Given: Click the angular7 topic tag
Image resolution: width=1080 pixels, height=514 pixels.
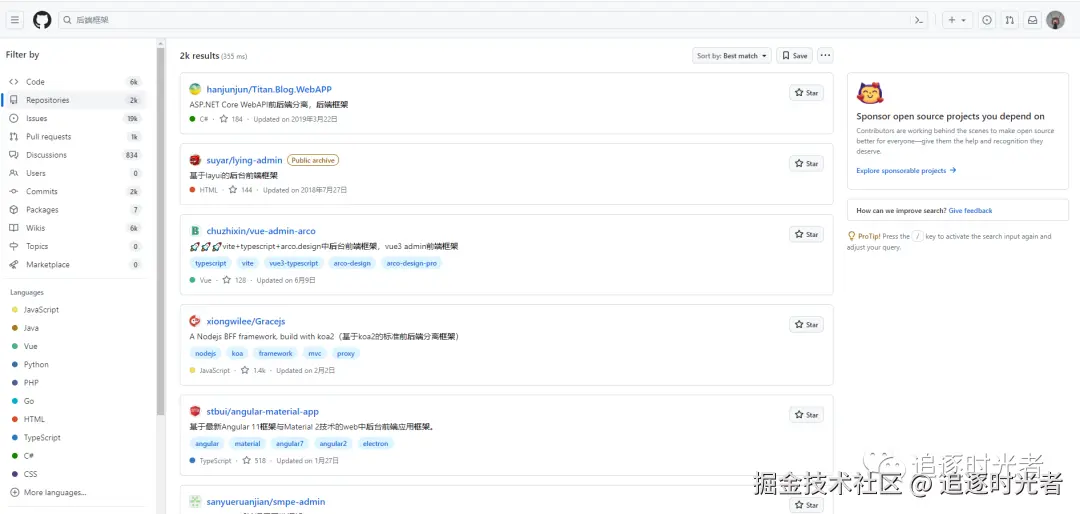Looking at the screenshot, I should point(290,444).
